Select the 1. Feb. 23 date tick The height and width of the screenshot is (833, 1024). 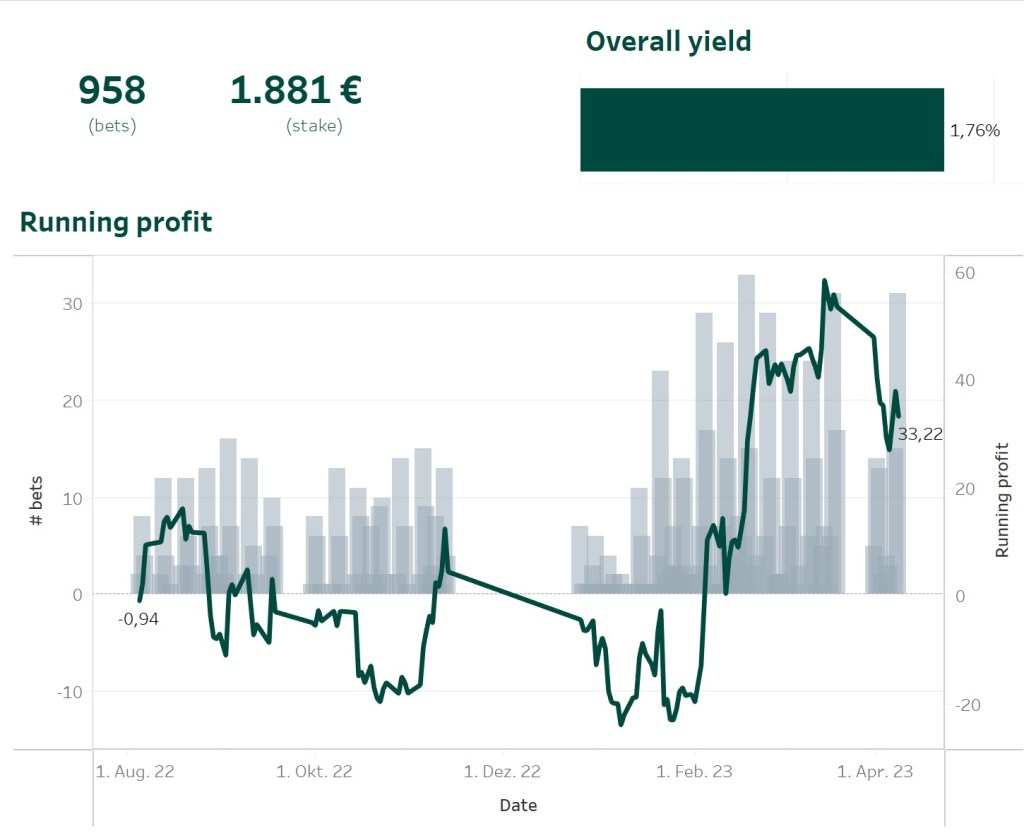click(x=694, y=772)
